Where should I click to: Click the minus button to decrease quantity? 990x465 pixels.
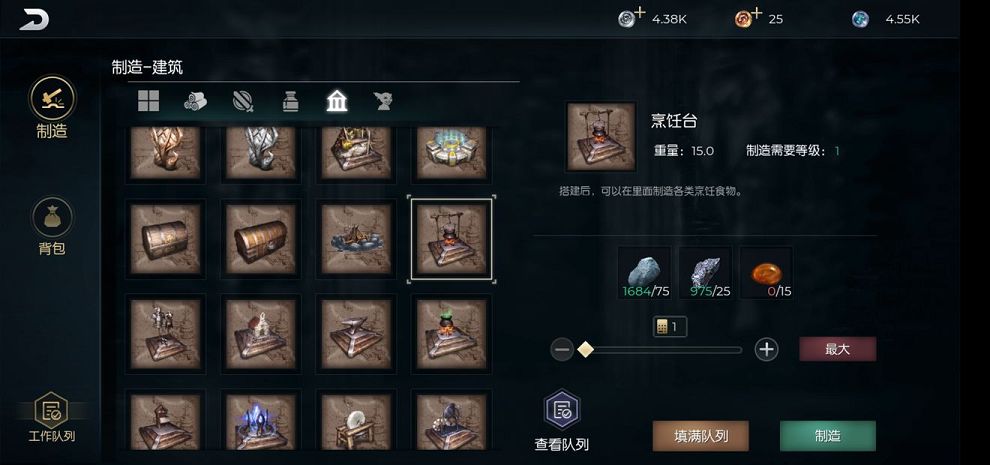pyautogui.click(x=562, y=349)
